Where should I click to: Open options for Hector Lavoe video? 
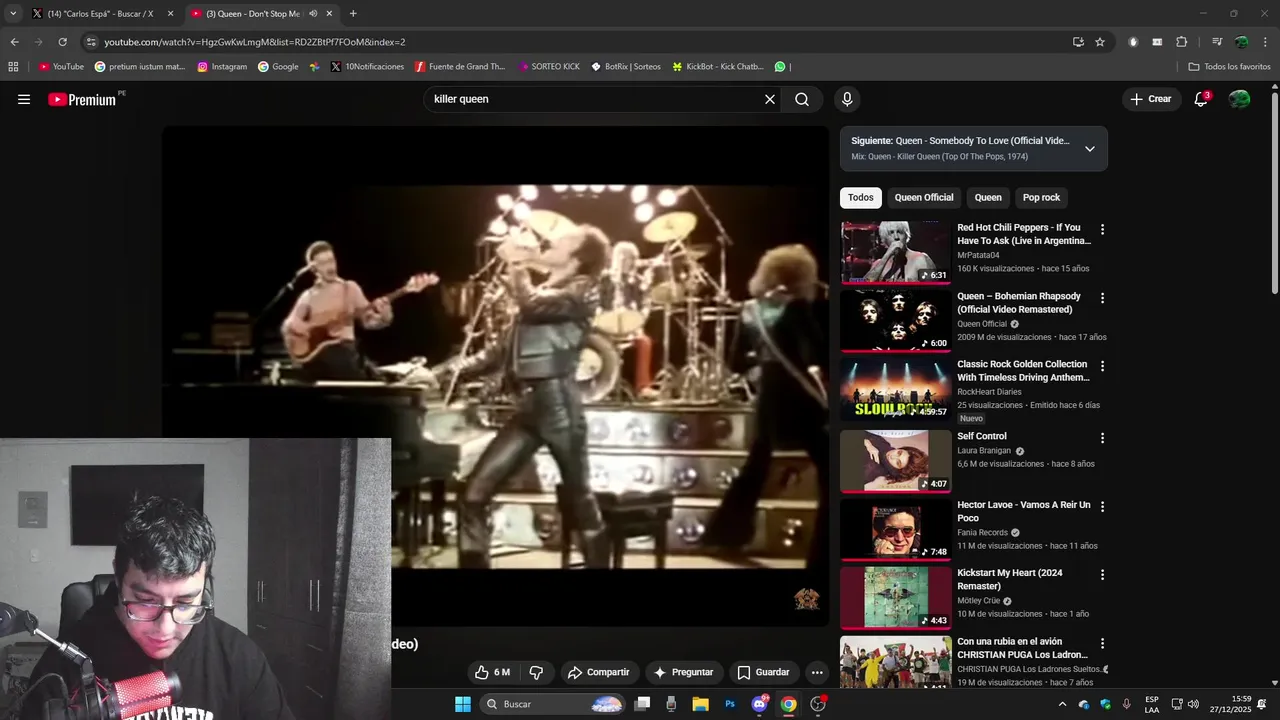(1102, 506)
